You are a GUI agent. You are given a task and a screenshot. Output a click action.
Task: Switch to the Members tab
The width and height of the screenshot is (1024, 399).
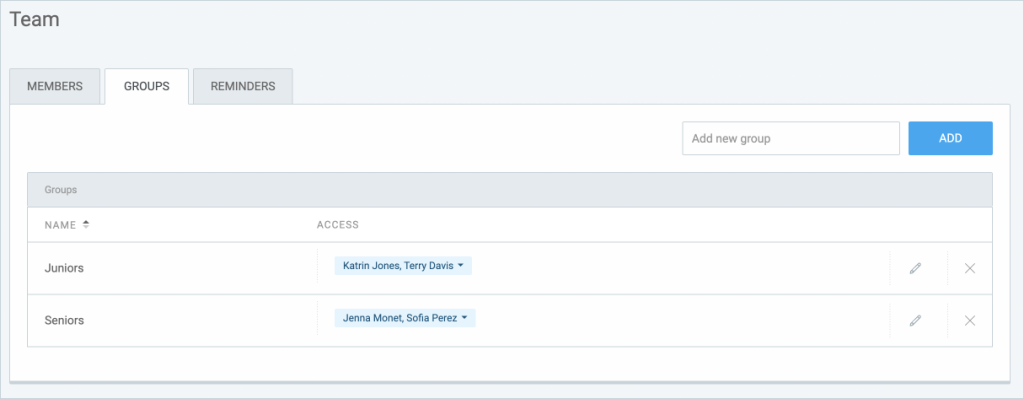(55, 86)
